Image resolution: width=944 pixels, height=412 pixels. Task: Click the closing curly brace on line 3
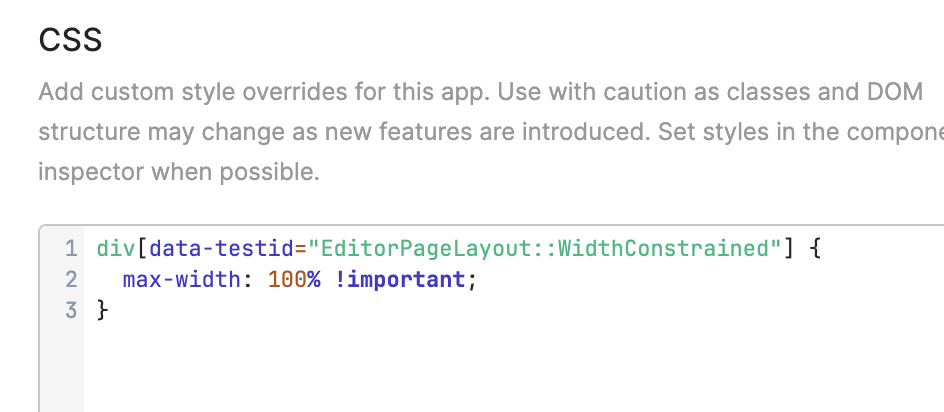click(x=102, y=310)
